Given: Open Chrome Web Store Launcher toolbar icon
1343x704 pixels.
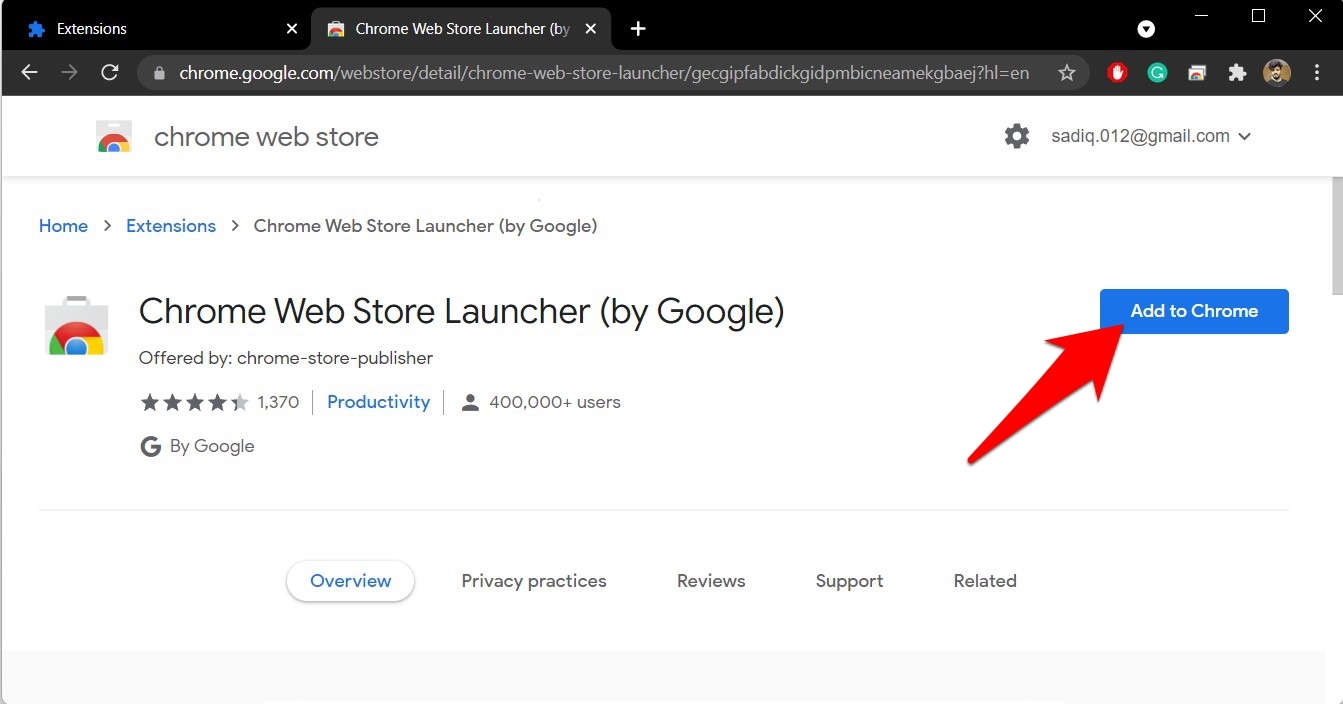Looking at the screenshot, I should tap(1197, 72).
